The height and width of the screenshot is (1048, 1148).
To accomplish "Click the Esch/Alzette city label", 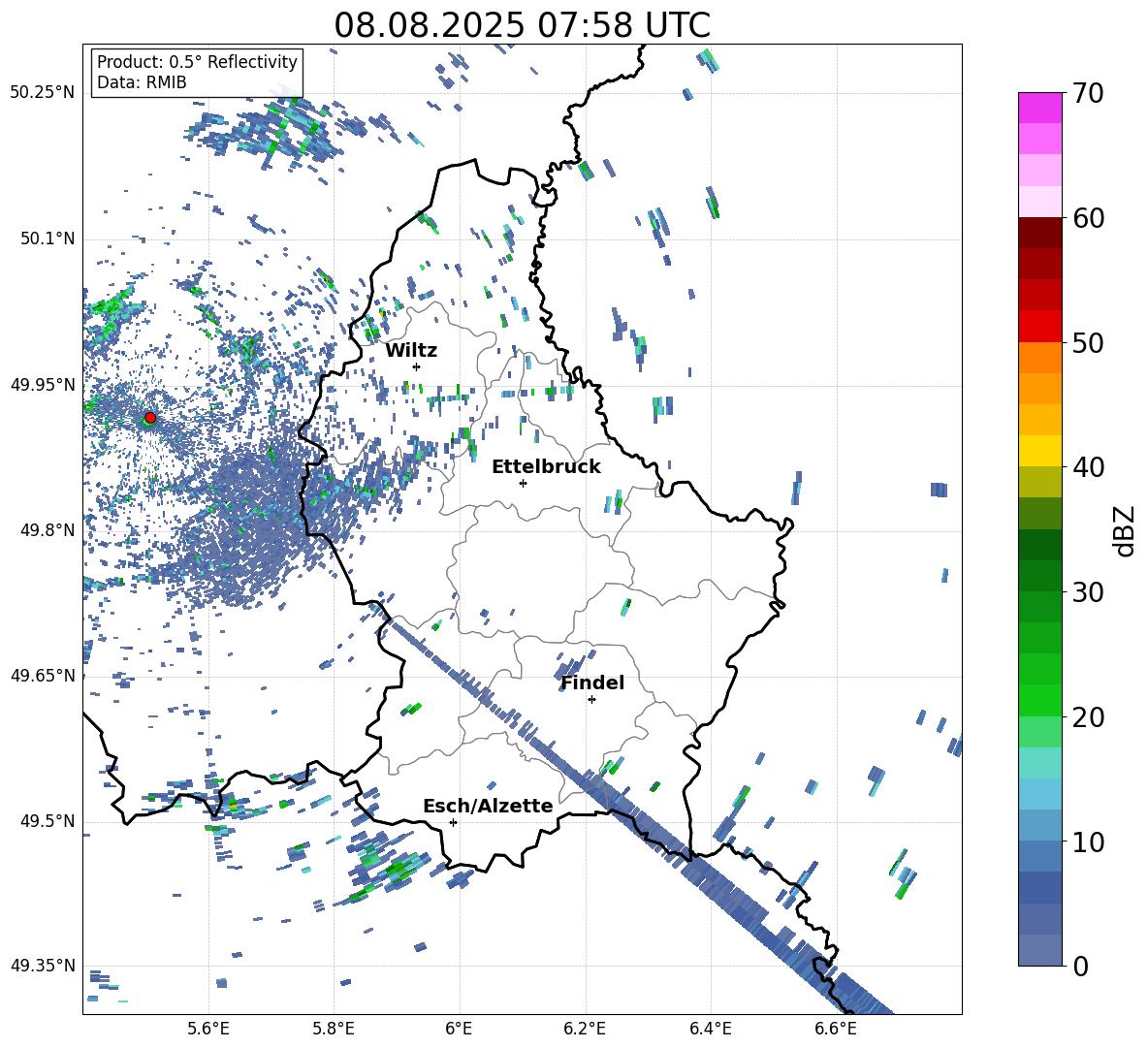I will point(488,806).
